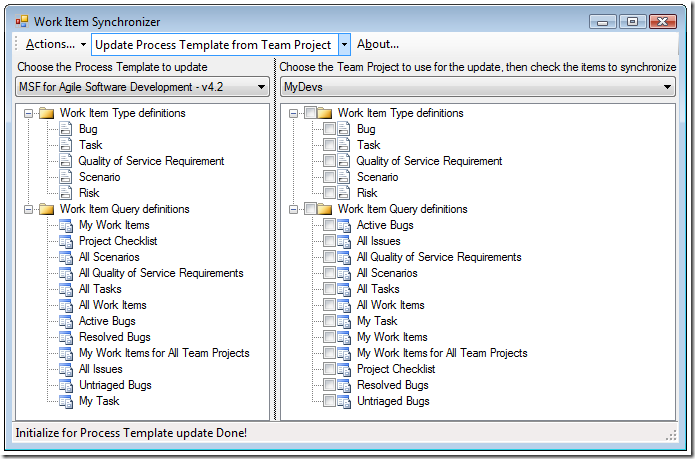Check the right Work Item Type definitions checkbox
695x459 pixels.
310,113
